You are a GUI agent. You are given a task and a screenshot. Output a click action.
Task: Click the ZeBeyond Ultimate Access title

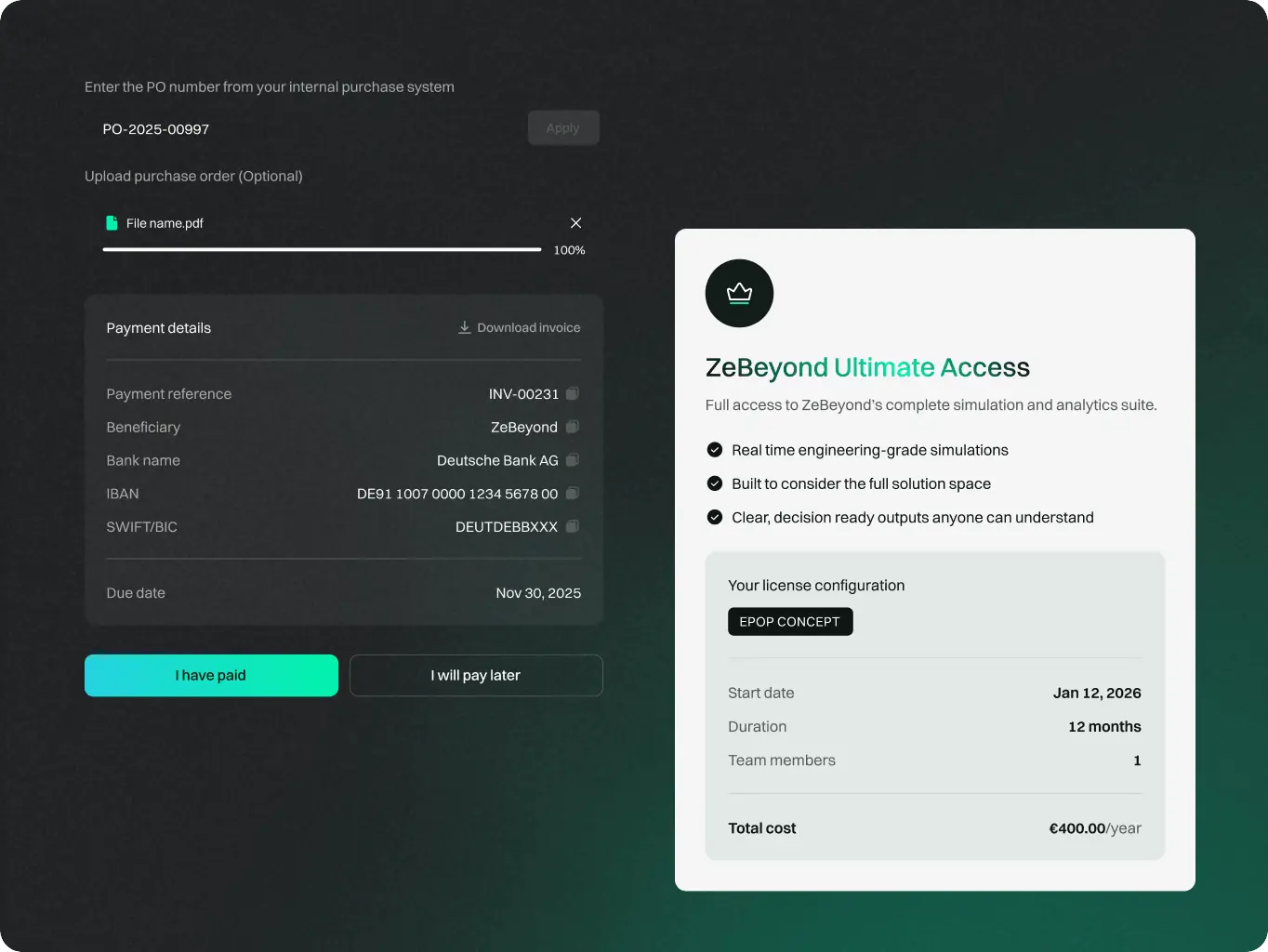pos(867,367)
